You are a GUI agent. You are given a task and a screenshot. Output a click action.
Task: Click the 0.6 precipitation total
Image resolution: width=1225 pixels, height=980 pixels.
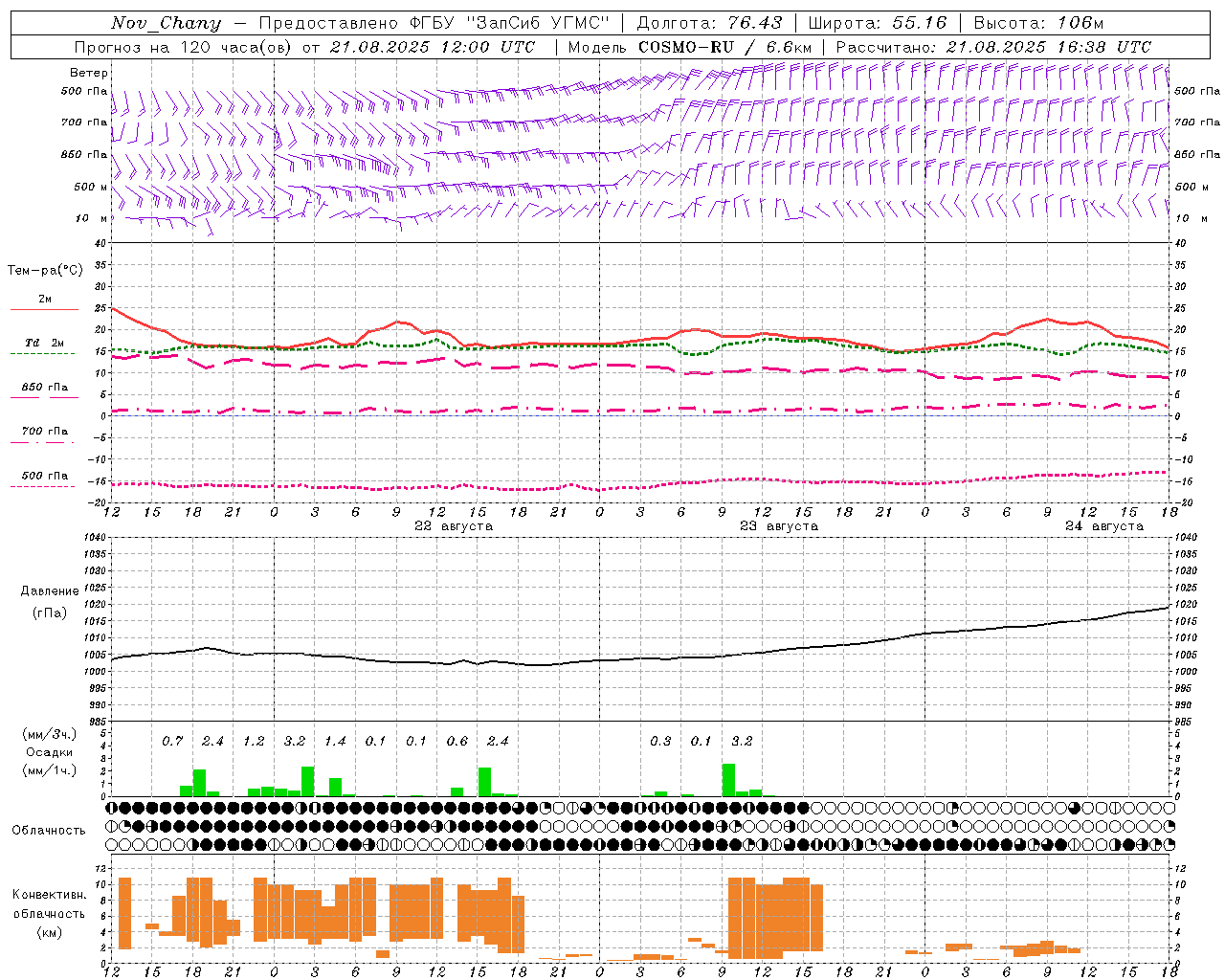click(457, 742)
